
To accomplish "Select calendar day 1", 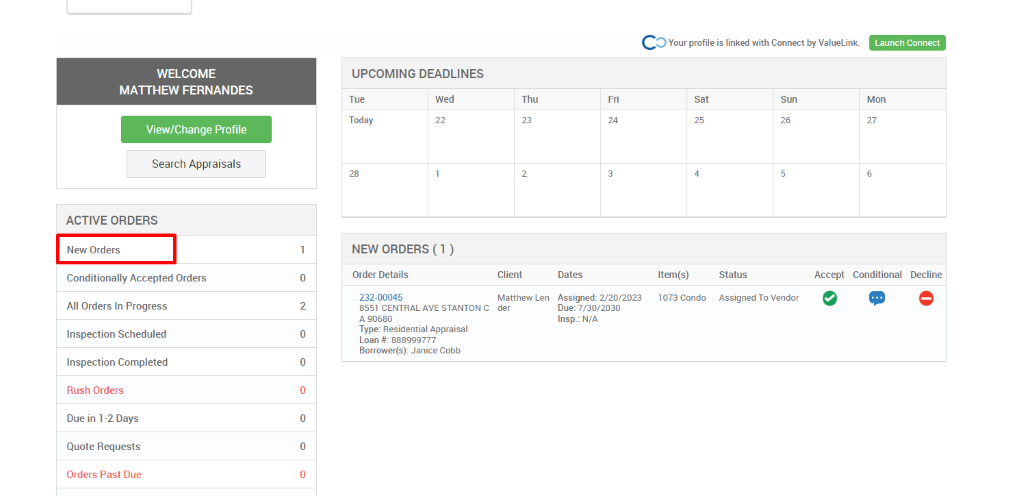I will 471,190.
